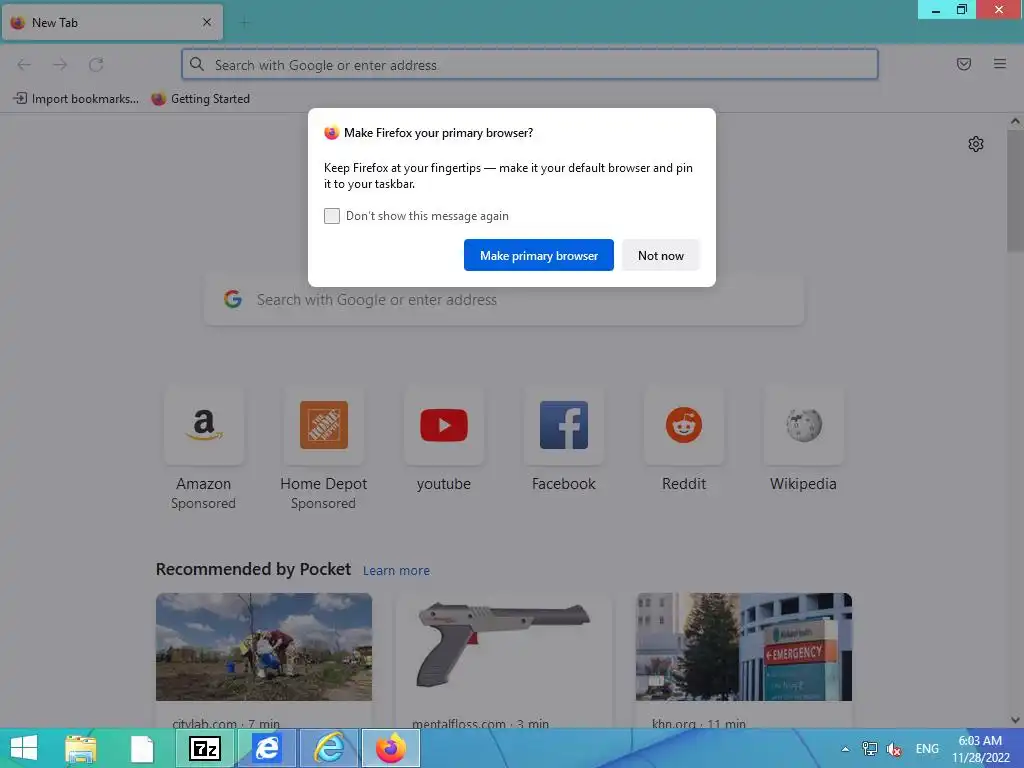Click the Forward navigation arrow
The width and height of the screenshot is (1024, 768).
coord(60,65)
